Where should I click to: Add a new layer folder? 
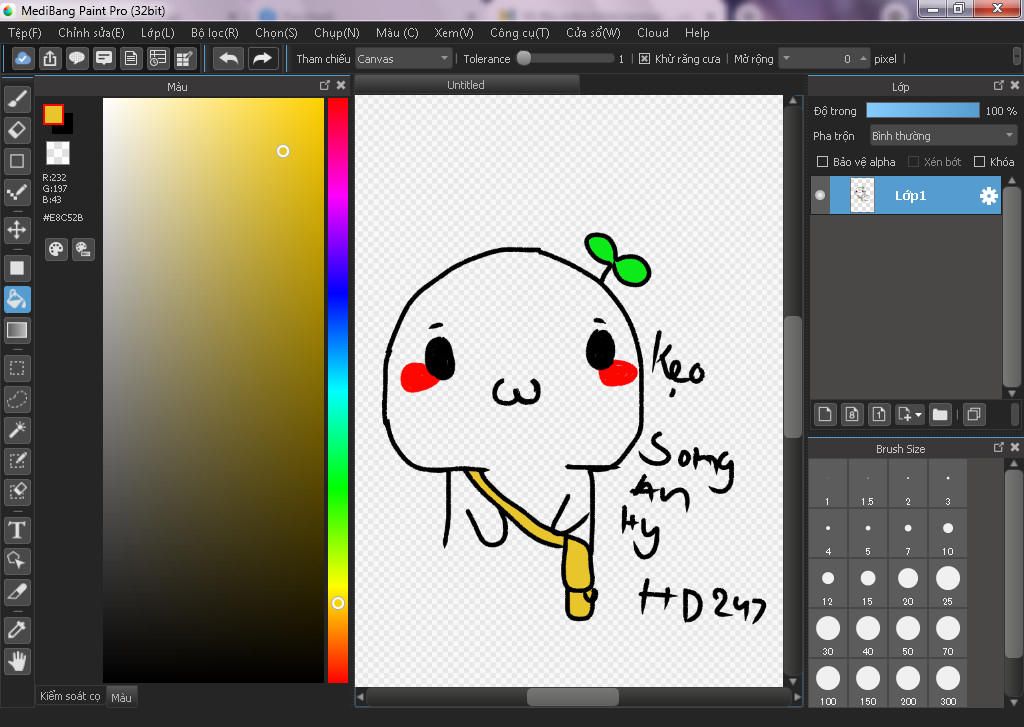point(940,415)
